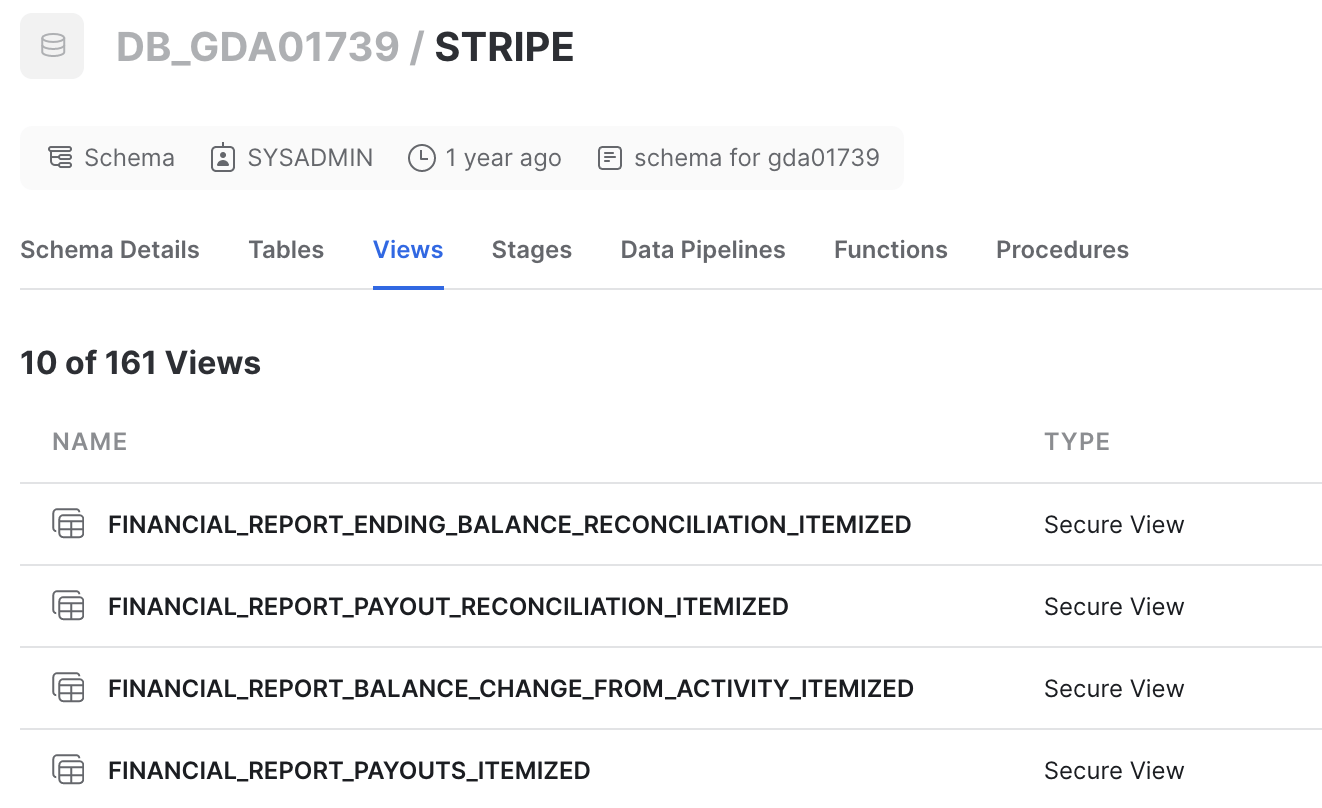Viewport: 1322px width, 808px height.
Task: Click view icon for ENDING_BALANCE_RECONCILIATION_ITEMIZED row
Action: 68,524
